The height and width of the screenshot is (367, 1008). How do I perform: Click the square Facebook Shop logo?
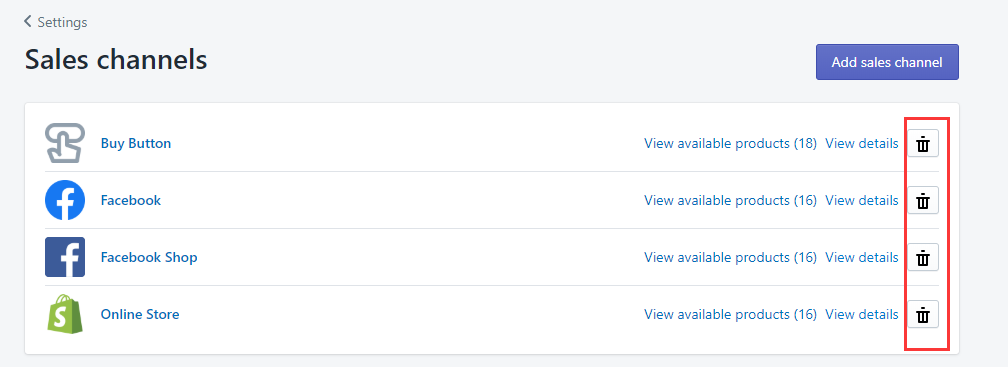[65, 257]
